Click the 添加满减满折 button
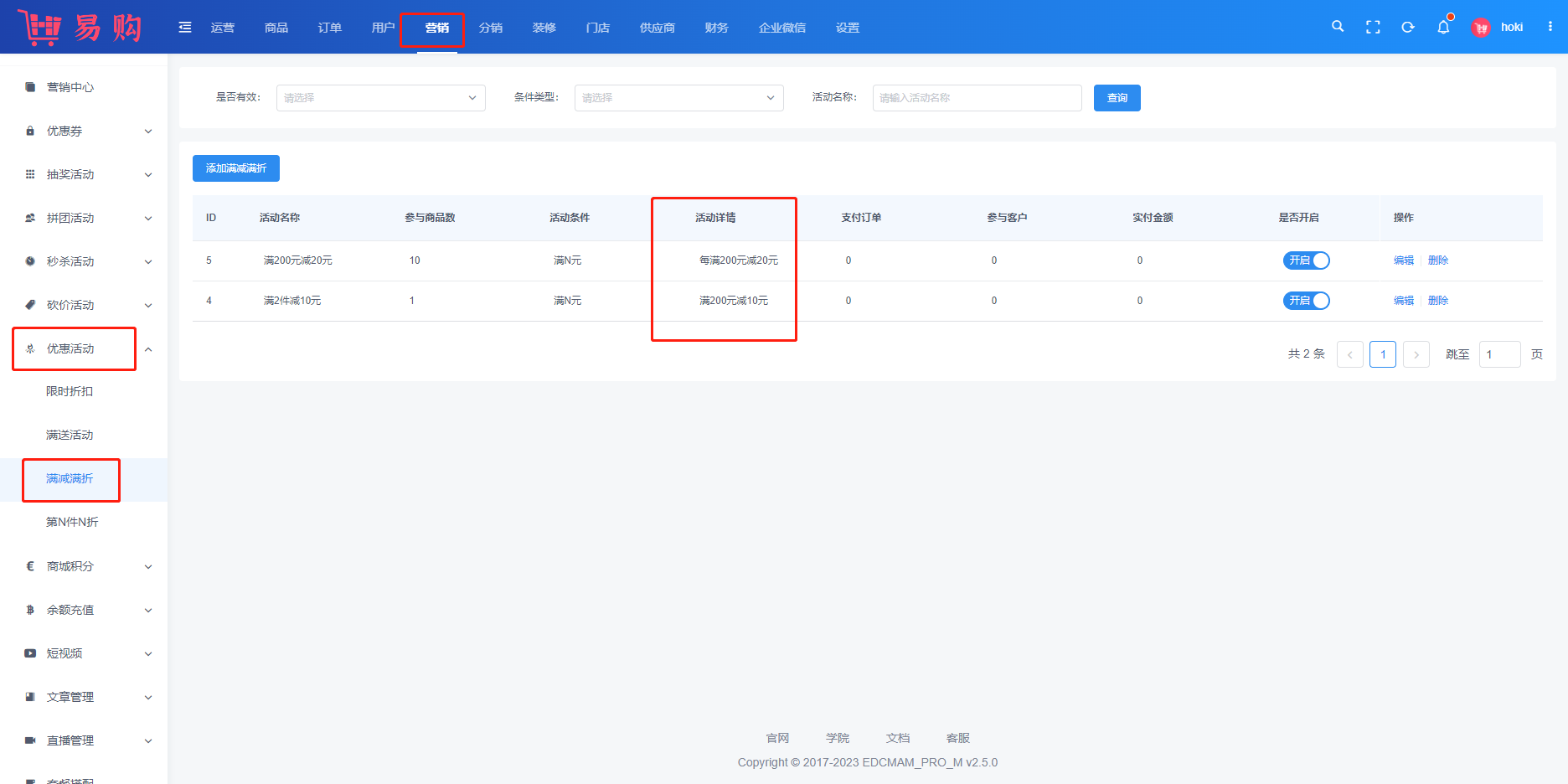This screenshot has width=1568, height=784. [236, 168]
